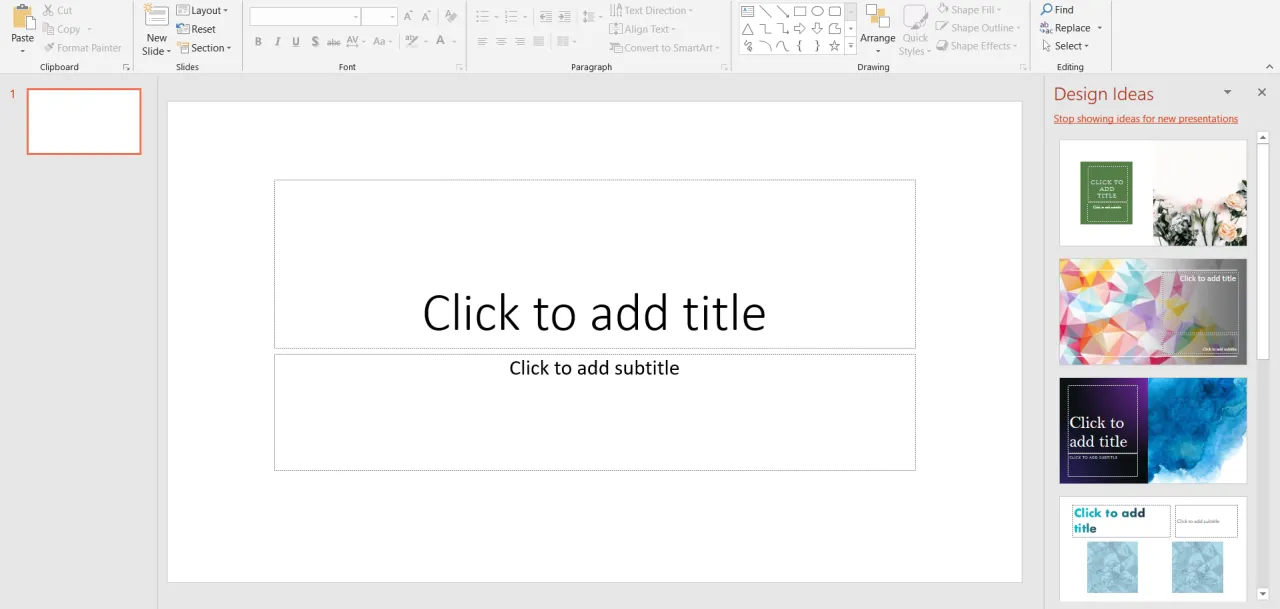This screenshot has height=609, width=1280.
Task: Click the Increase Font Size icon
Action: [408, 16]
